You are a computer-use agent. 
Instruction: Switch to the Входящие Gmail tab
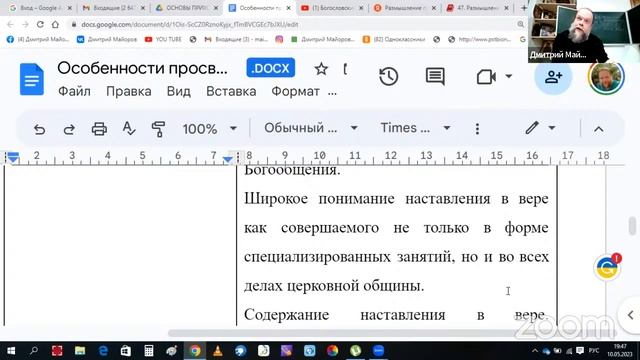pos(113,8)
